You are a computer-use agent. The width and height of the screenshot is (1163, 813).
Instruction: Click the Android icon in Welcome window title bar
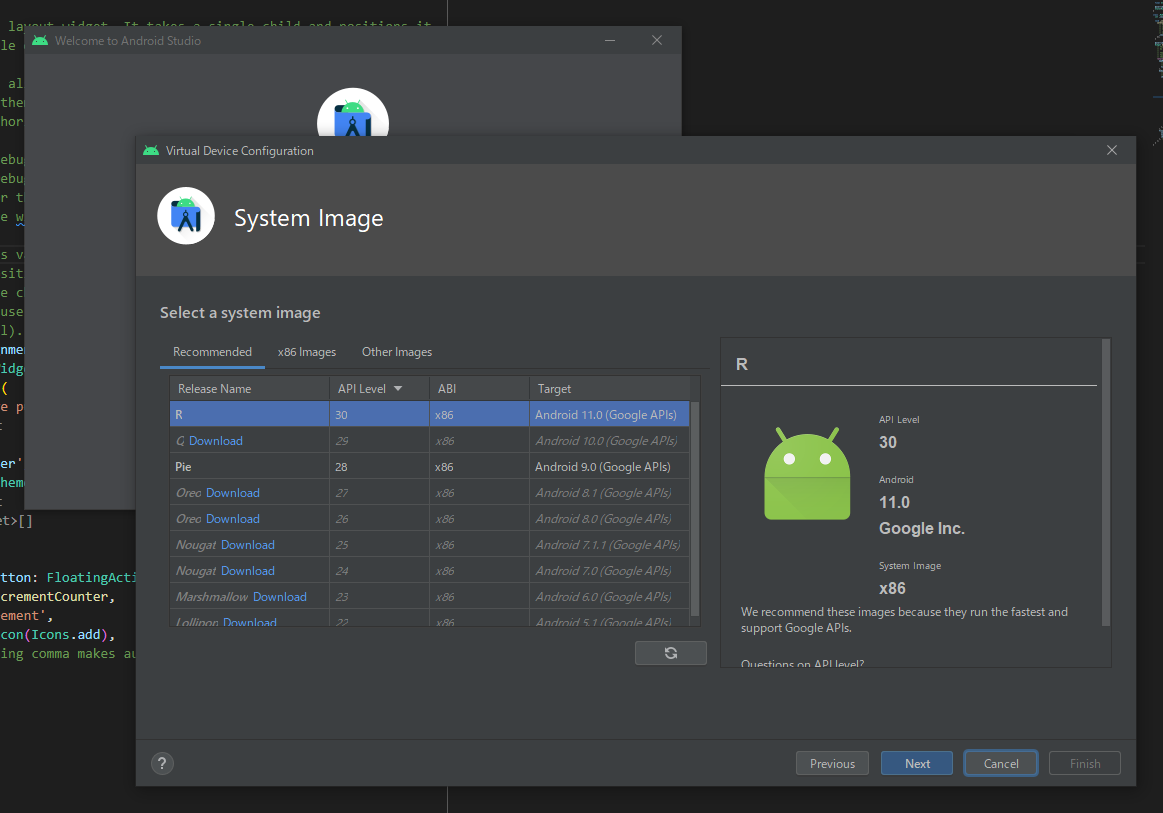pos(40,41)
